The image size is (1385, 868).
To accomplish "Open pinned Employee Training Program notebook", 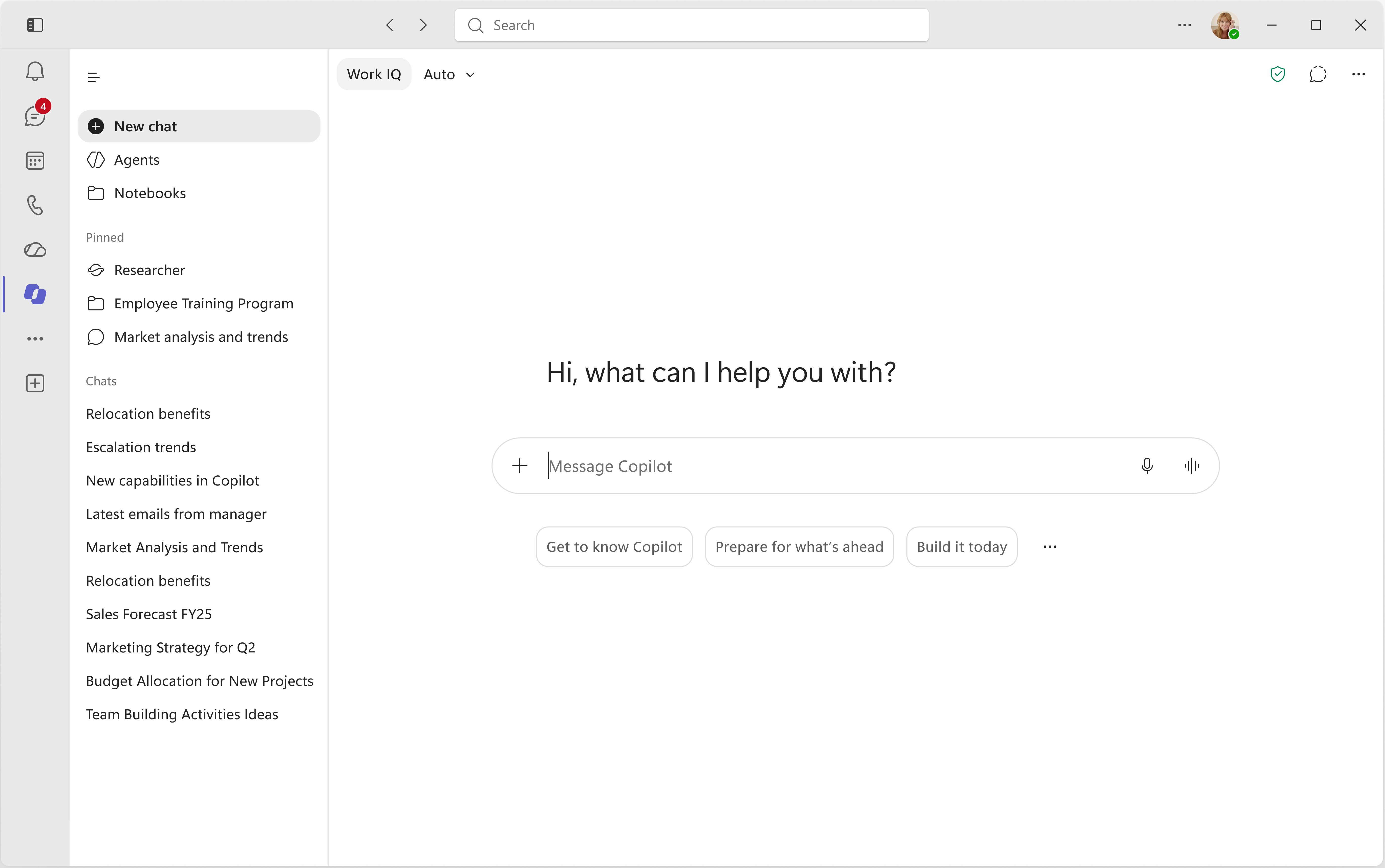I will pos(199,303).
